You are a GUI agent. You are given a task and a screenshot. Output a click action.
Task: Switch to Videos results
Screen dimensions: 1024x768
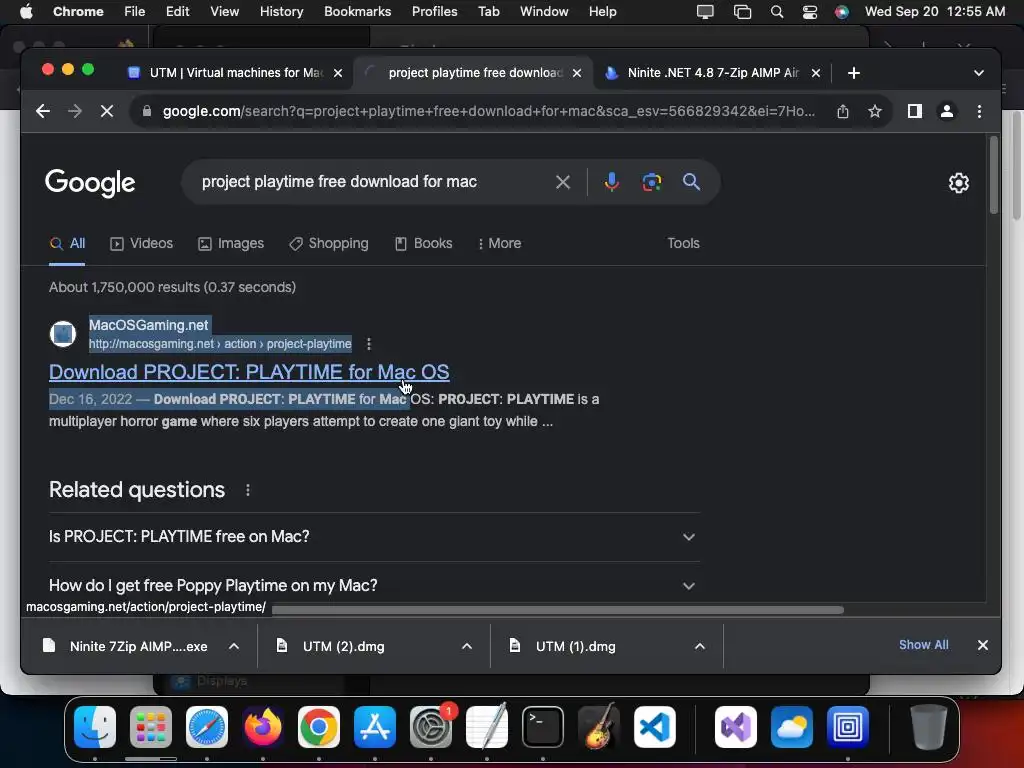tap(142, 244)
